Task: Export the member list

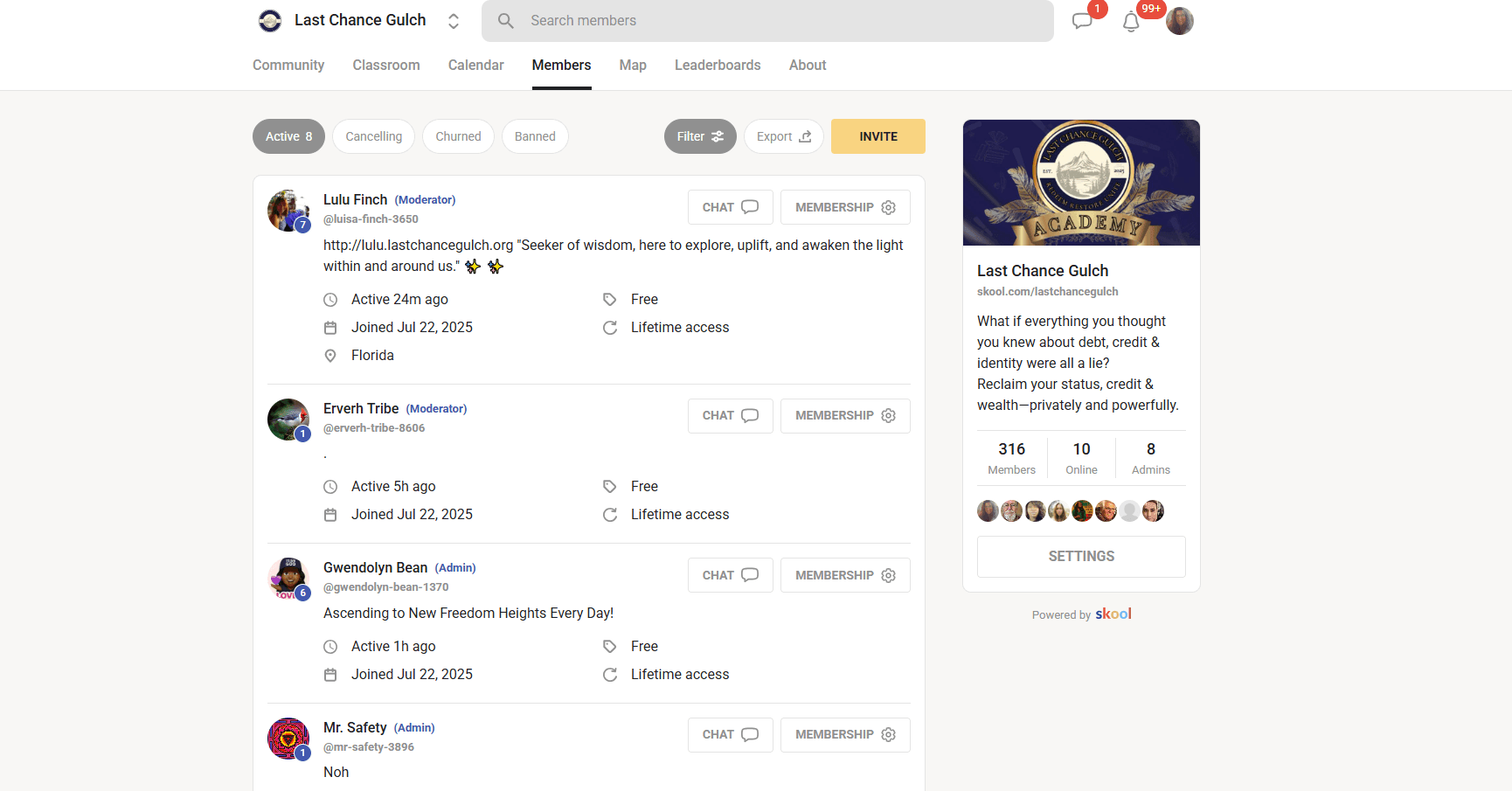Action: click(x=783, y=136)
